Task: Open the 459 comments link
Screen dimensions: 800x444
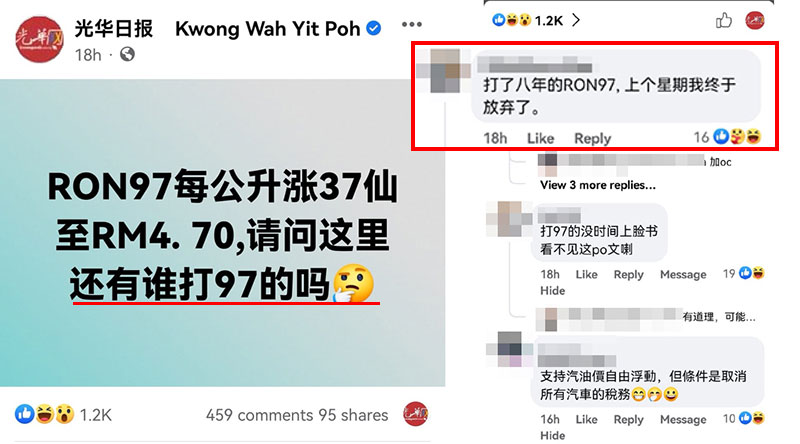Action: [260, 415]
